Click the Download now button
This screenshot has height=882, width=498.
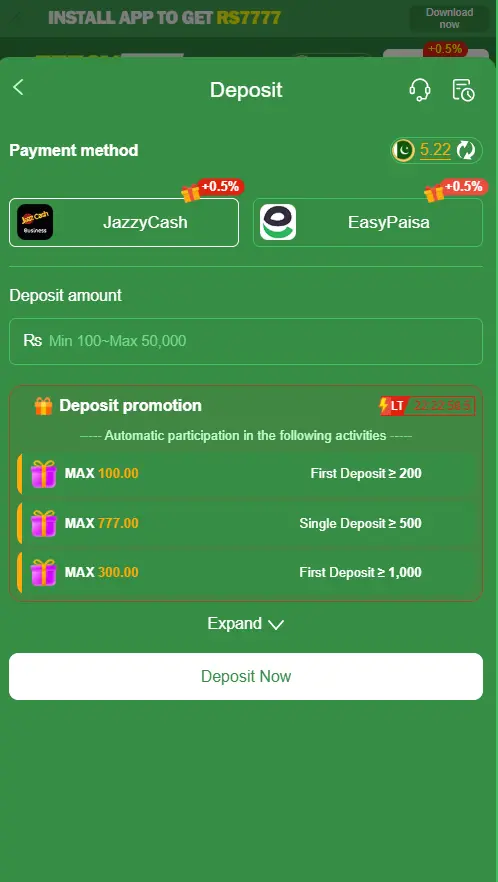449,19
